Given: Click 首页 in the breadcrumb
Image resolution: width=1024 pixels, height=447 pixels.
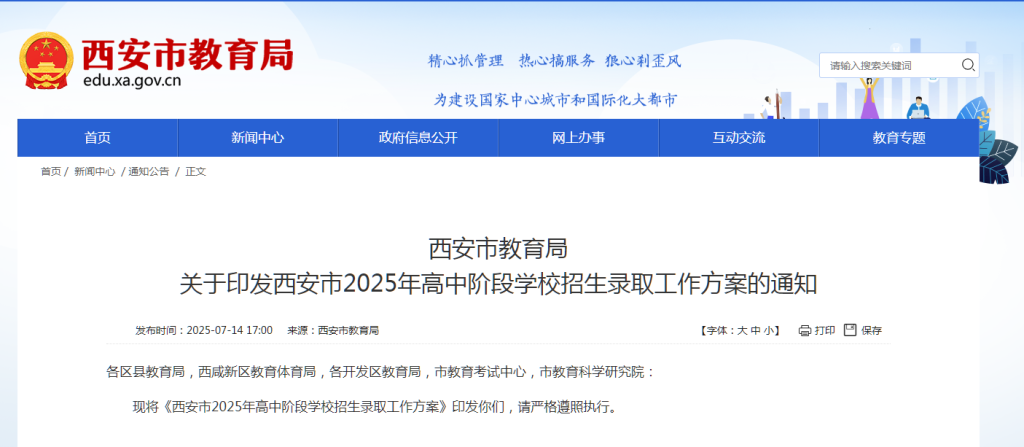Looking at the screenshot, I should pos(50,172).
